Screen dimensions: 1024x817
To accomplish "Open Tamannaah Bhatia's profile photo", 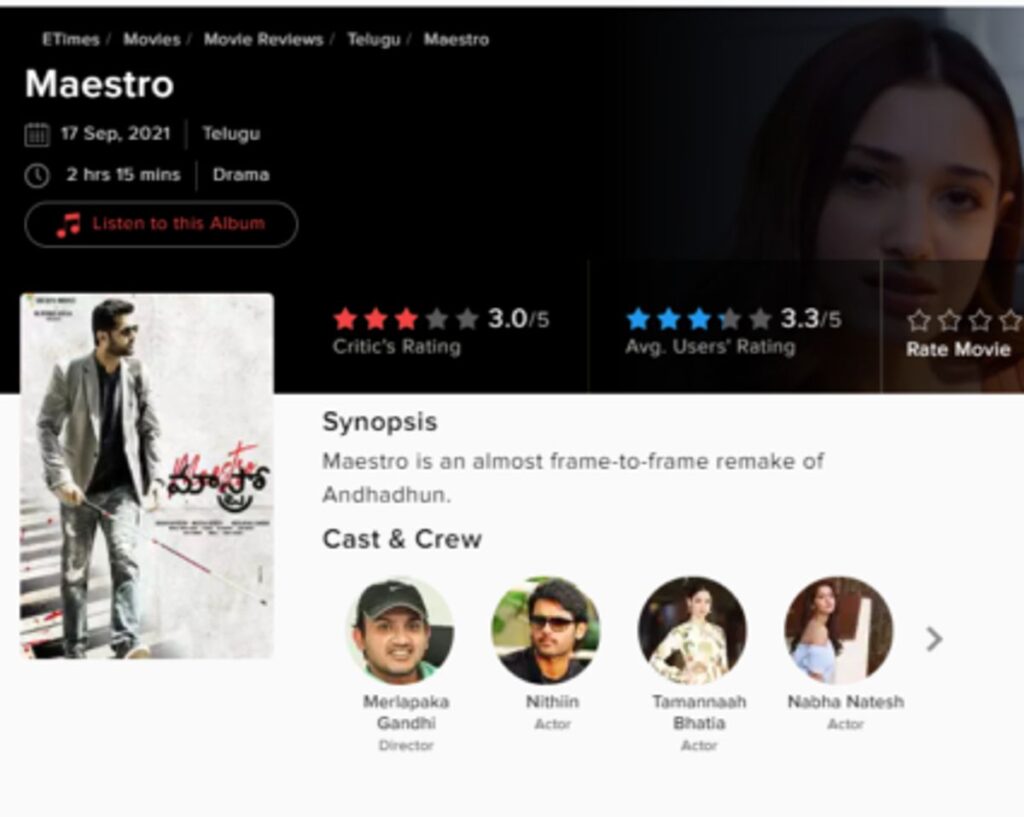I will 692,630.
